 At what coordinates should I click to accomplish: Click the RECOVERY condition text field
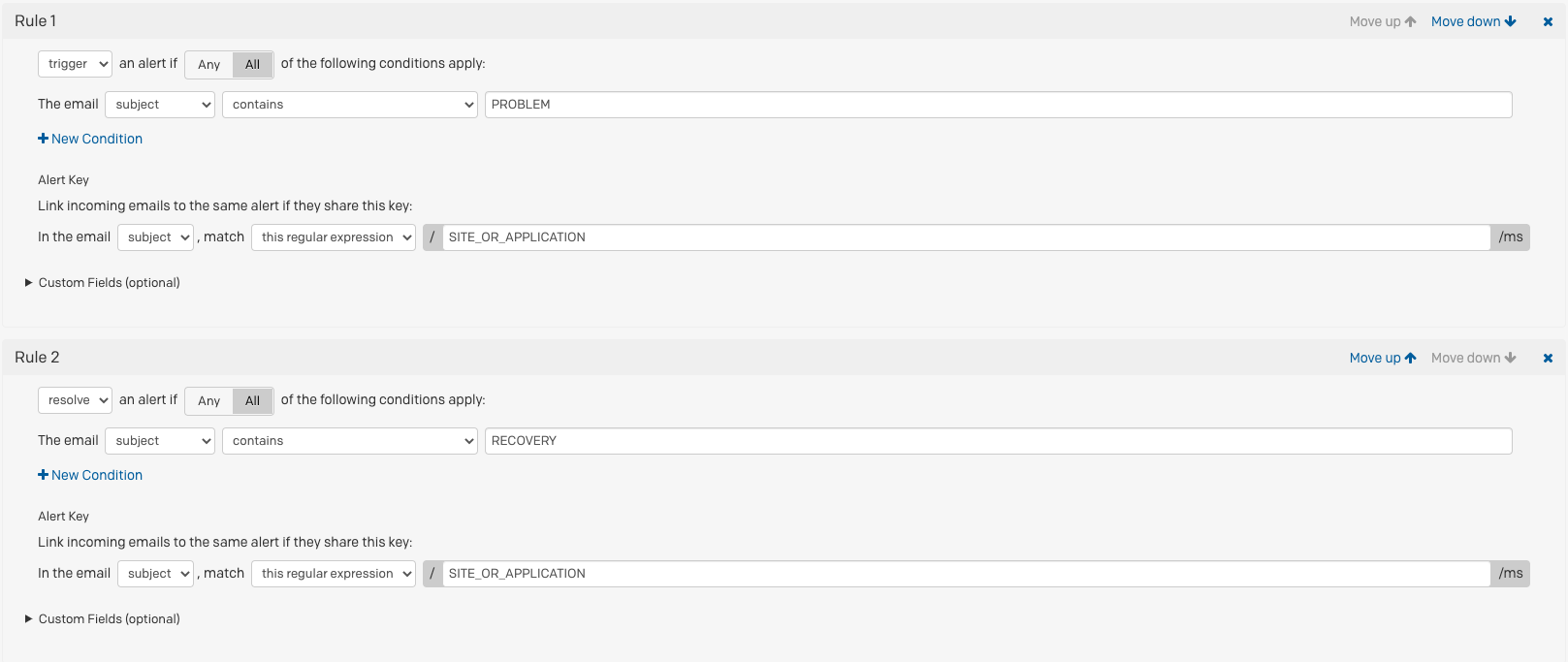click(998, 441)
